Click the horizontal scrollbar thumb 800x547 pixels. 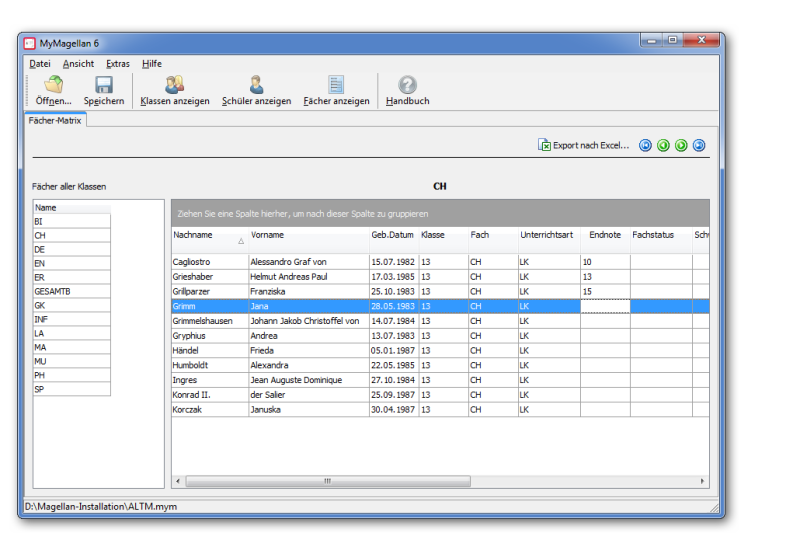click(328, 481)
